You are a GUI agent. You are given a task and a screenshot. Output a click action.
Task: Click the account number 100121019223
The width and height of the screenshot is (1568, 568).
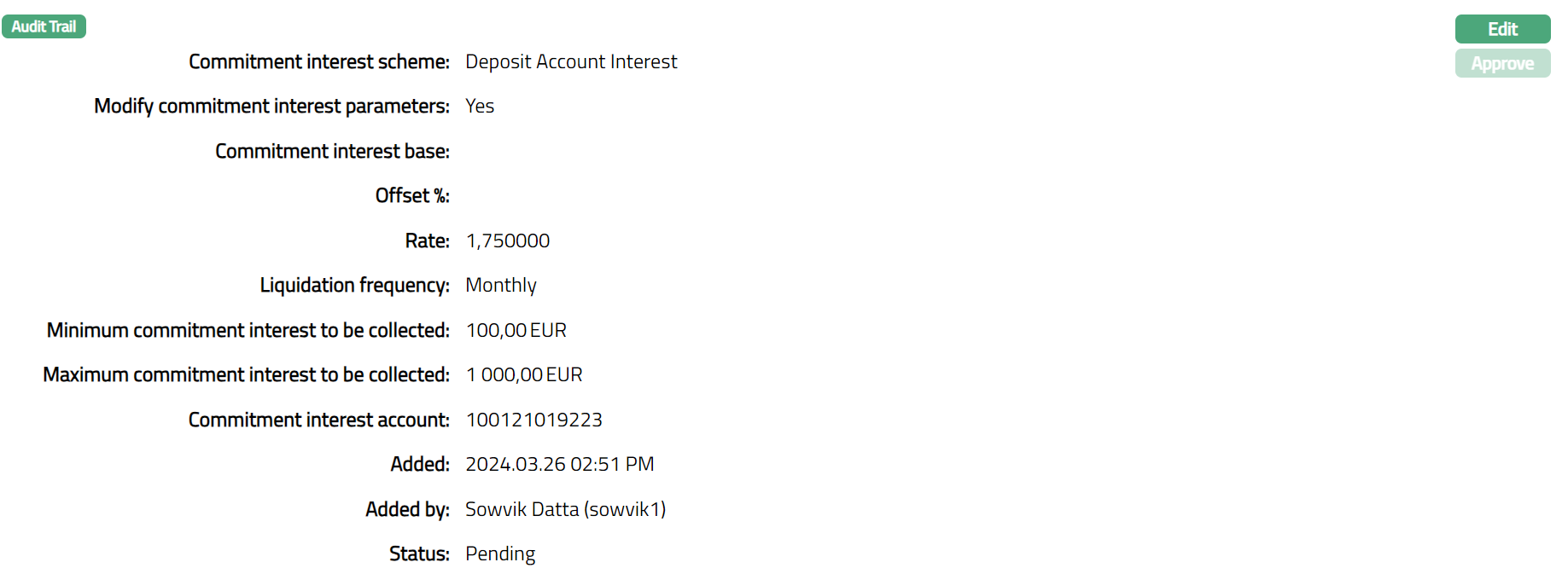tap(533, 420)
